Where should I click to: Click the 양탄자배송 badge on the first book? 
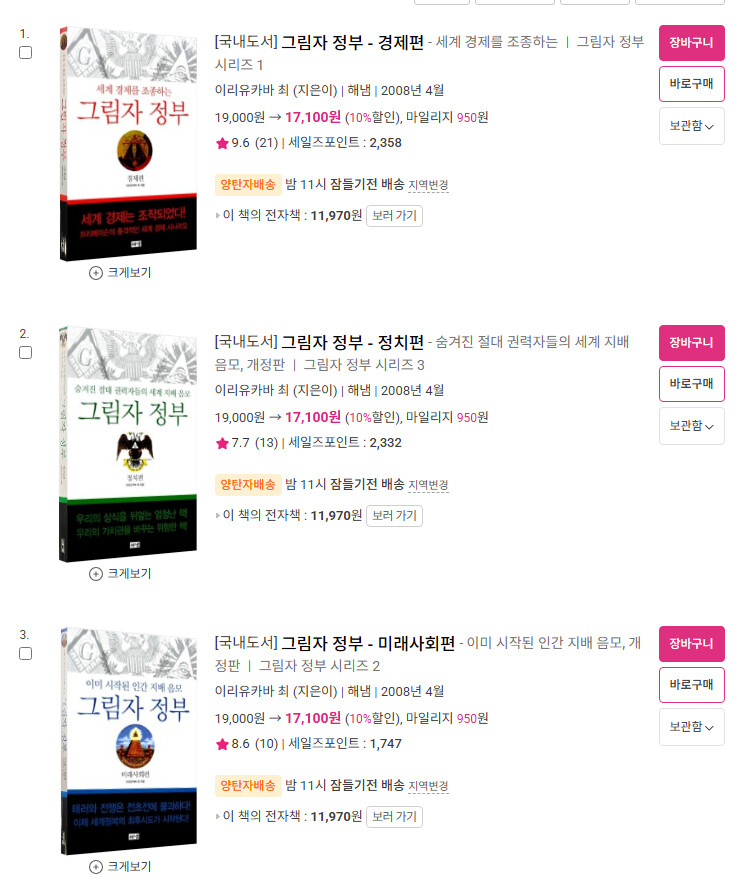coord(248,184)
